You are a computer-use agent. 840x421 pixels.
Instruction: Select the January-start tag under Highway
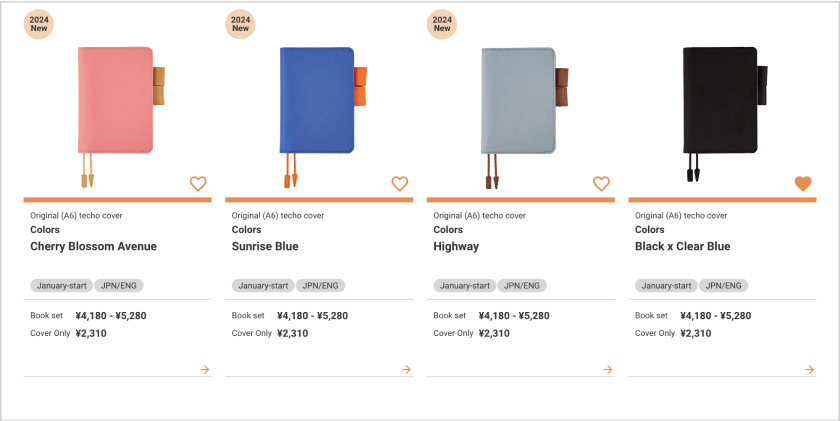tap(464, 286)
